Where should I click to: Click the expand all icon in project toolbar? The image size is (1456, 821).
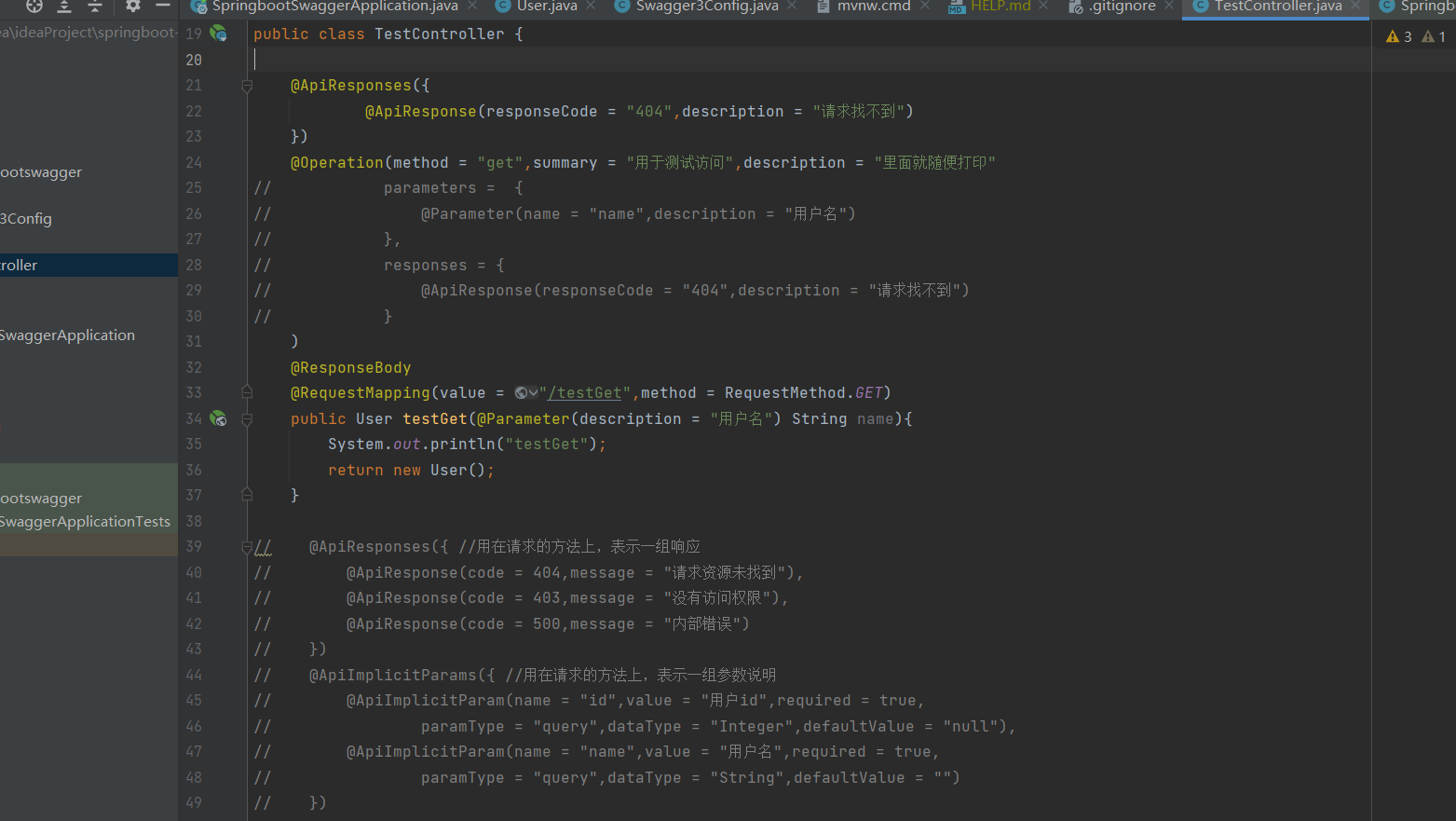point(64,6)
